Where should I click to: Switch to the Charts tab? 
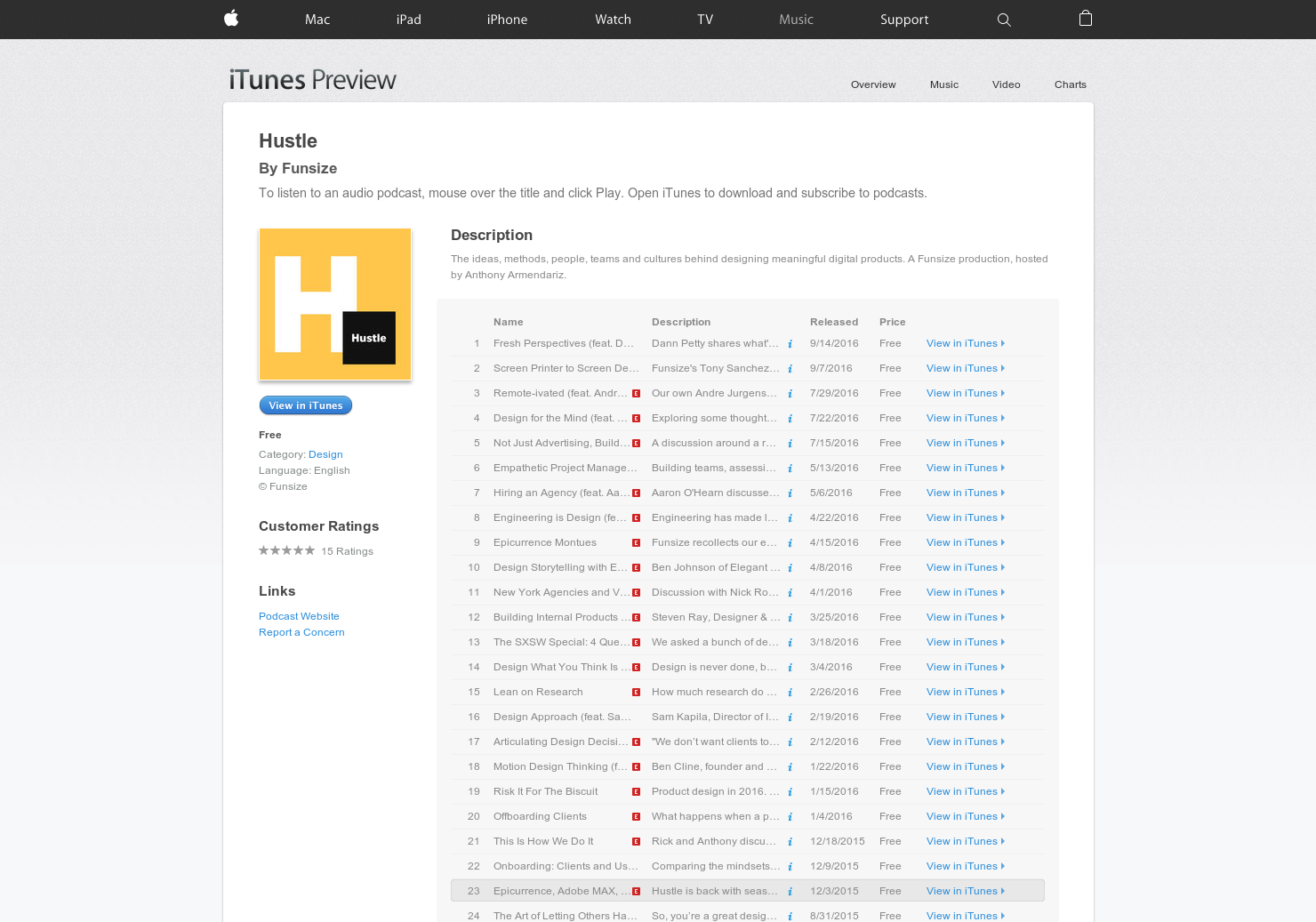click(x=1070, y=84)
